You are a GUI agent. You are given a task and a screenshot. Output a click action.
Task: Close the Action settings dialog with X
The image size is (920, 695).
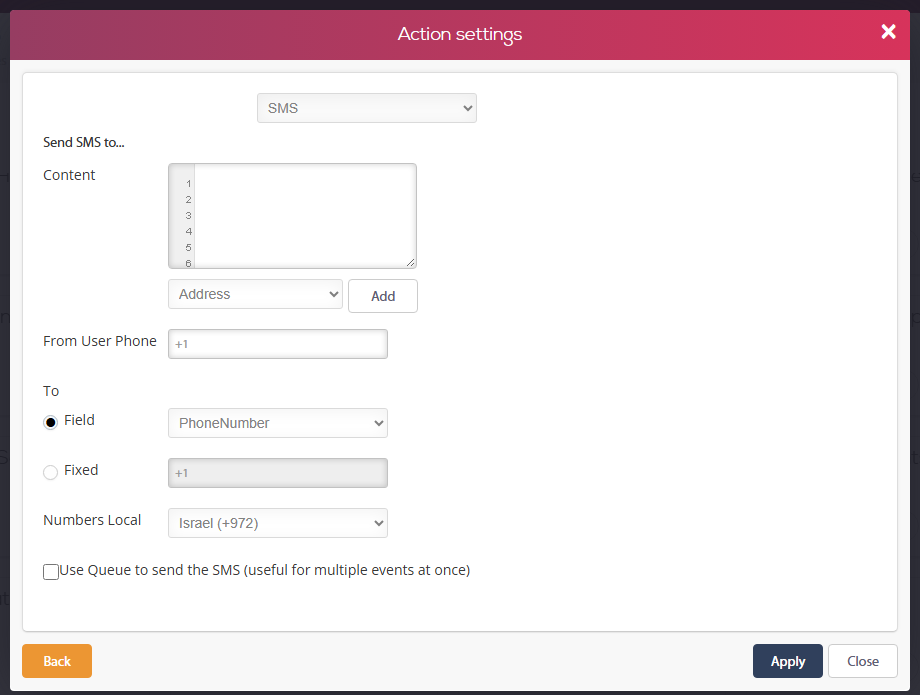tap(888, 32)
